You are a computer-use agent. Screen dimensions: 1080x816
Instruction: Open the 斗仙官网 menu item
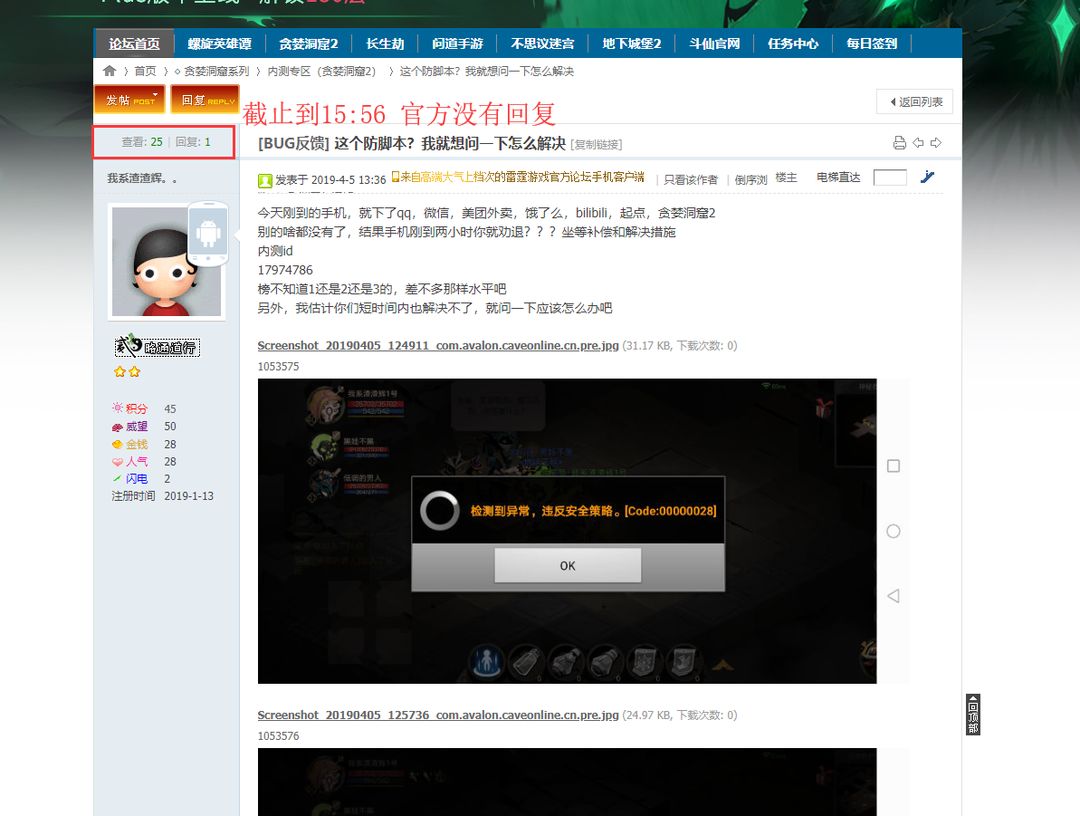[x=715, y=43]
